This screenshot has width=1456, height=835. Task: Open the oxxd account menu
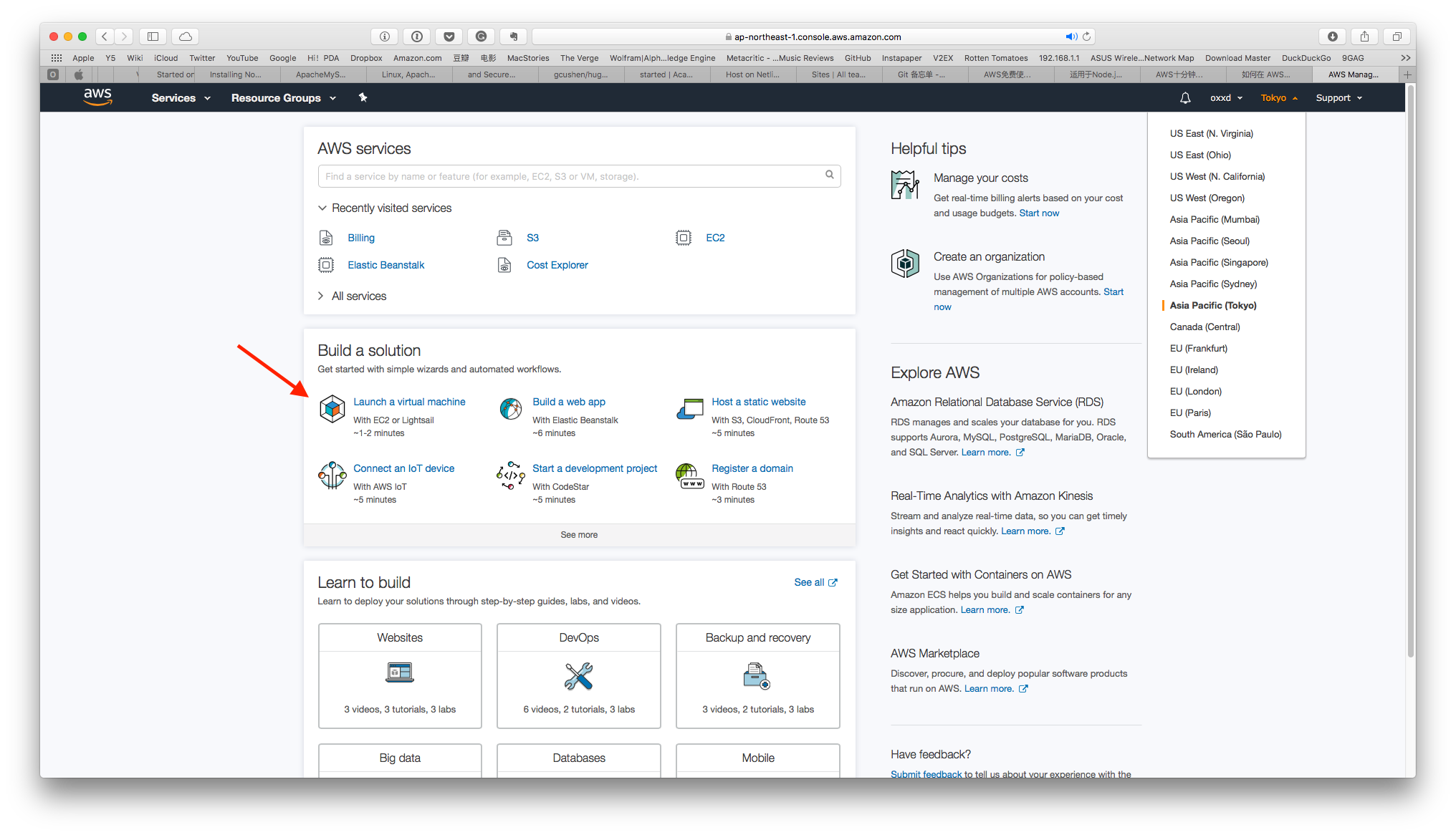[x=1226, y=98]
